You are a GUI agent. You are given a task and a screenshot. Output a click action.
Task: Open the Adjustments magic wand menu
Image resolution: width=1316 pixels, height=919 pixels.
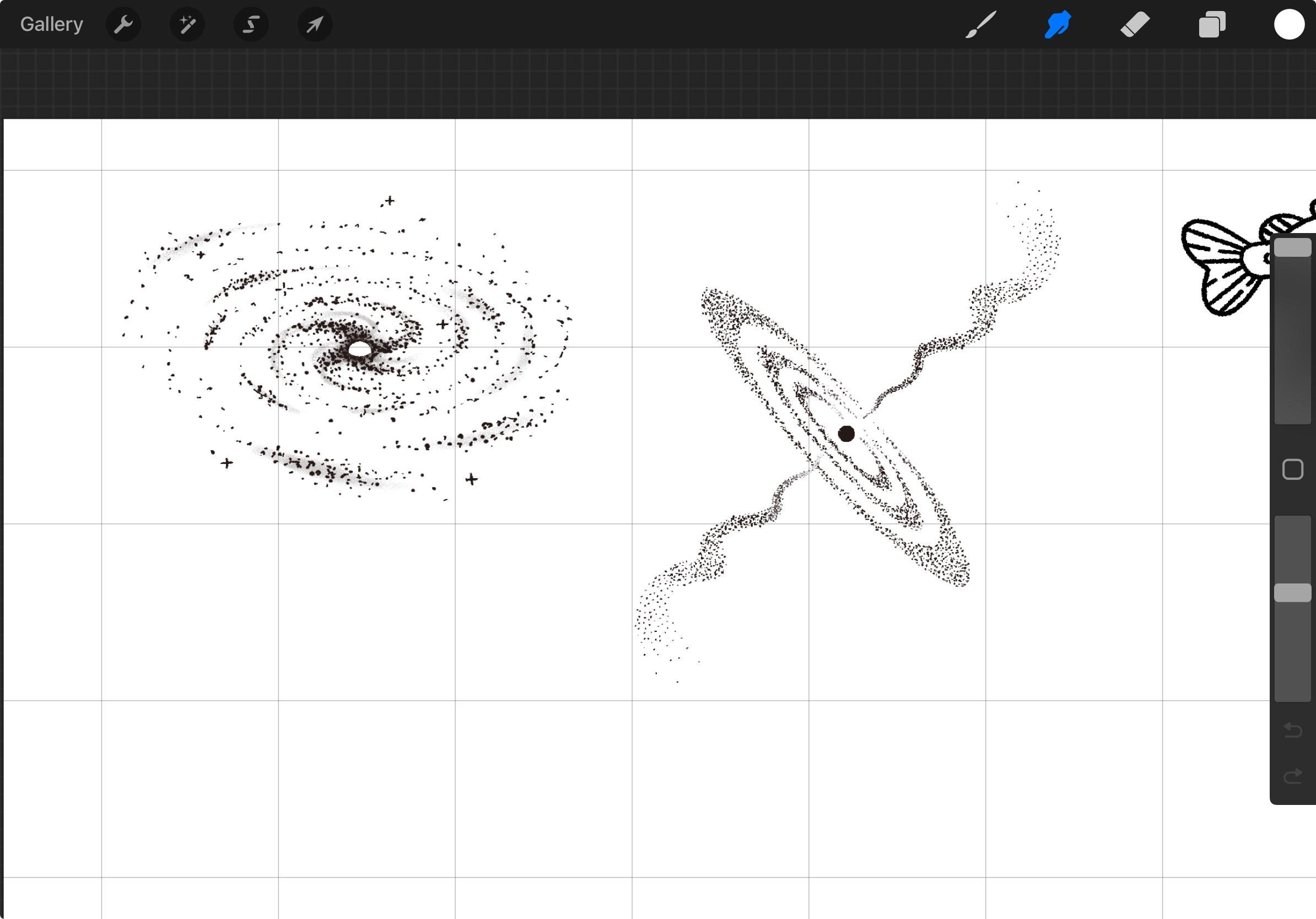[187, 25]
